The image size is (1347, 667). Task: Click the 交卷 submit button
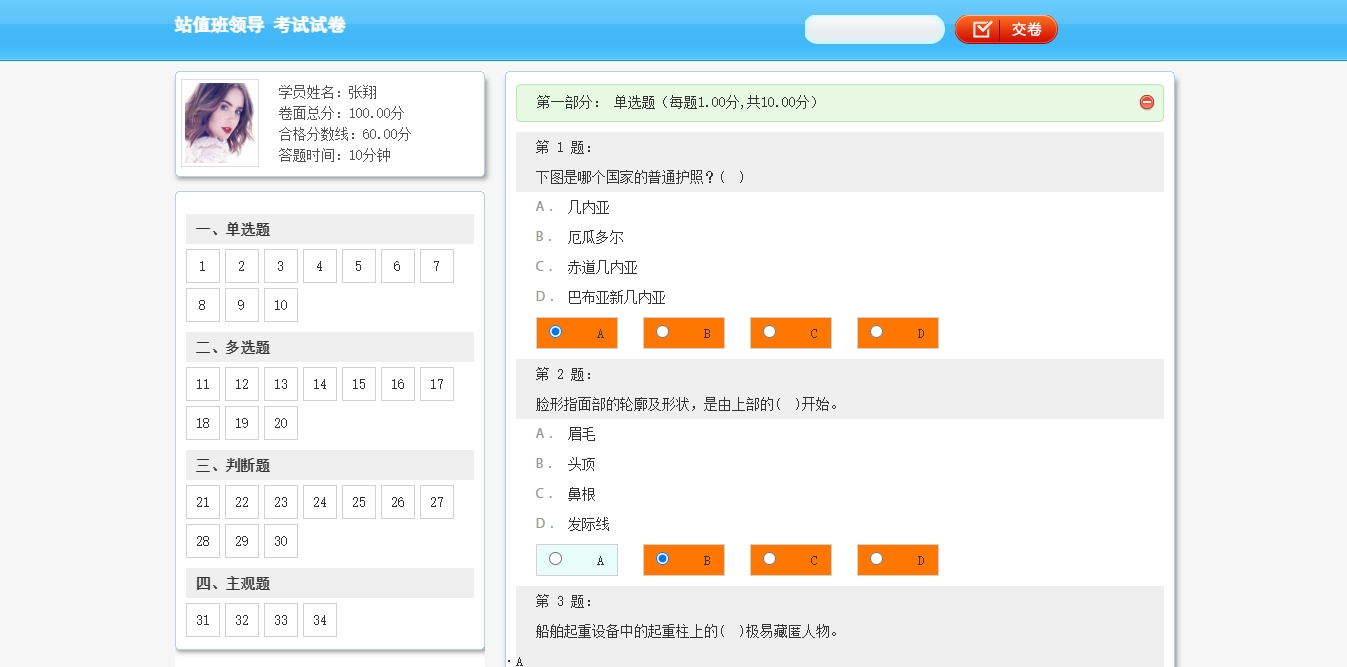pyautogui.click(x=1006, y=30)
